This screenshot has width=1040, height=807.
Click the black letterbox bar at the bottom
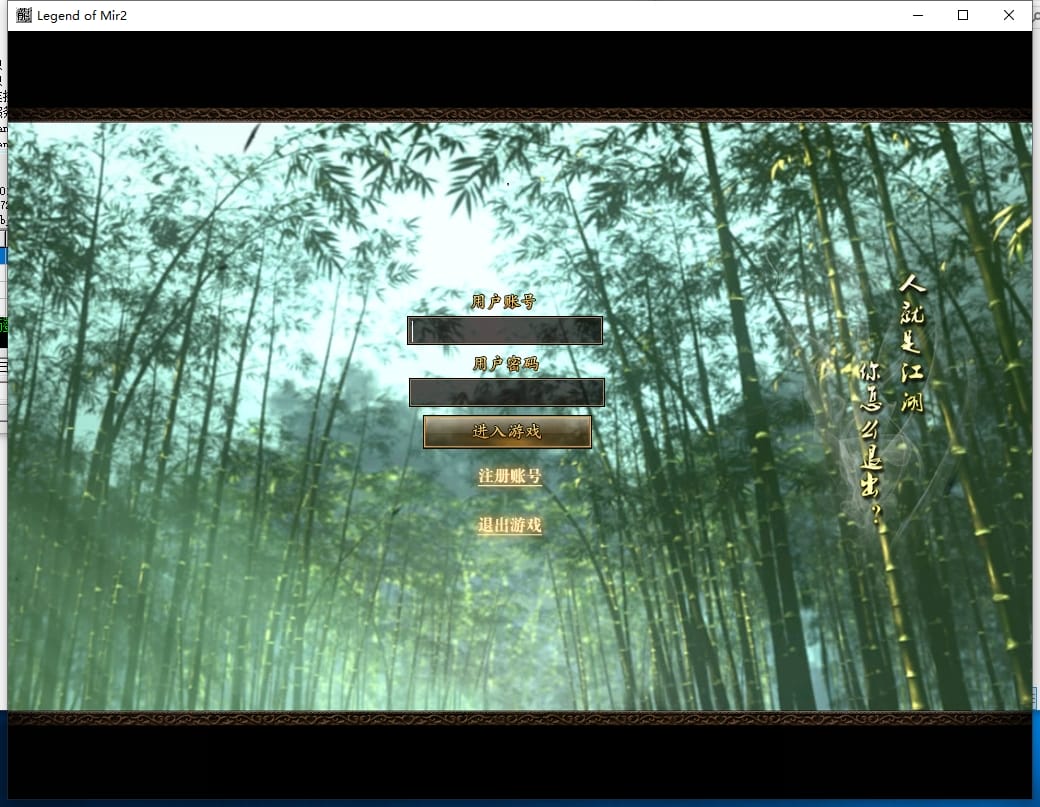pyautogui.click(x=519, y=760)
